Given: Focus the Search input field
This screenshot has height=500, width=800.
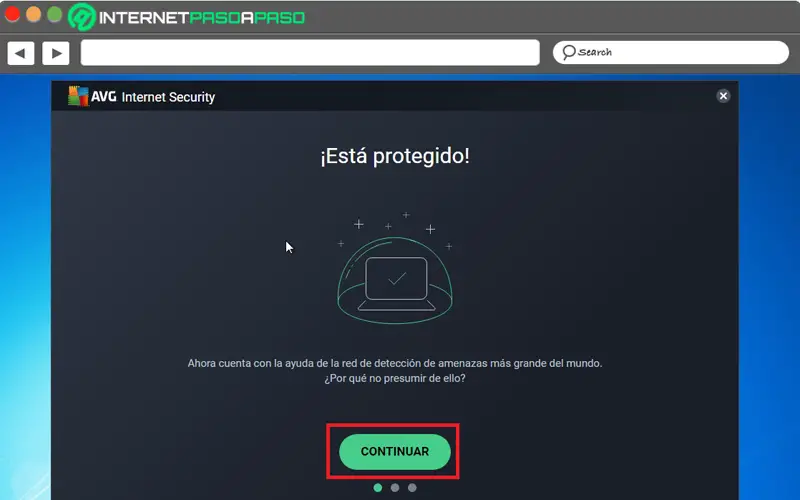Looking at the screenshot, I should tap(670, 53).
